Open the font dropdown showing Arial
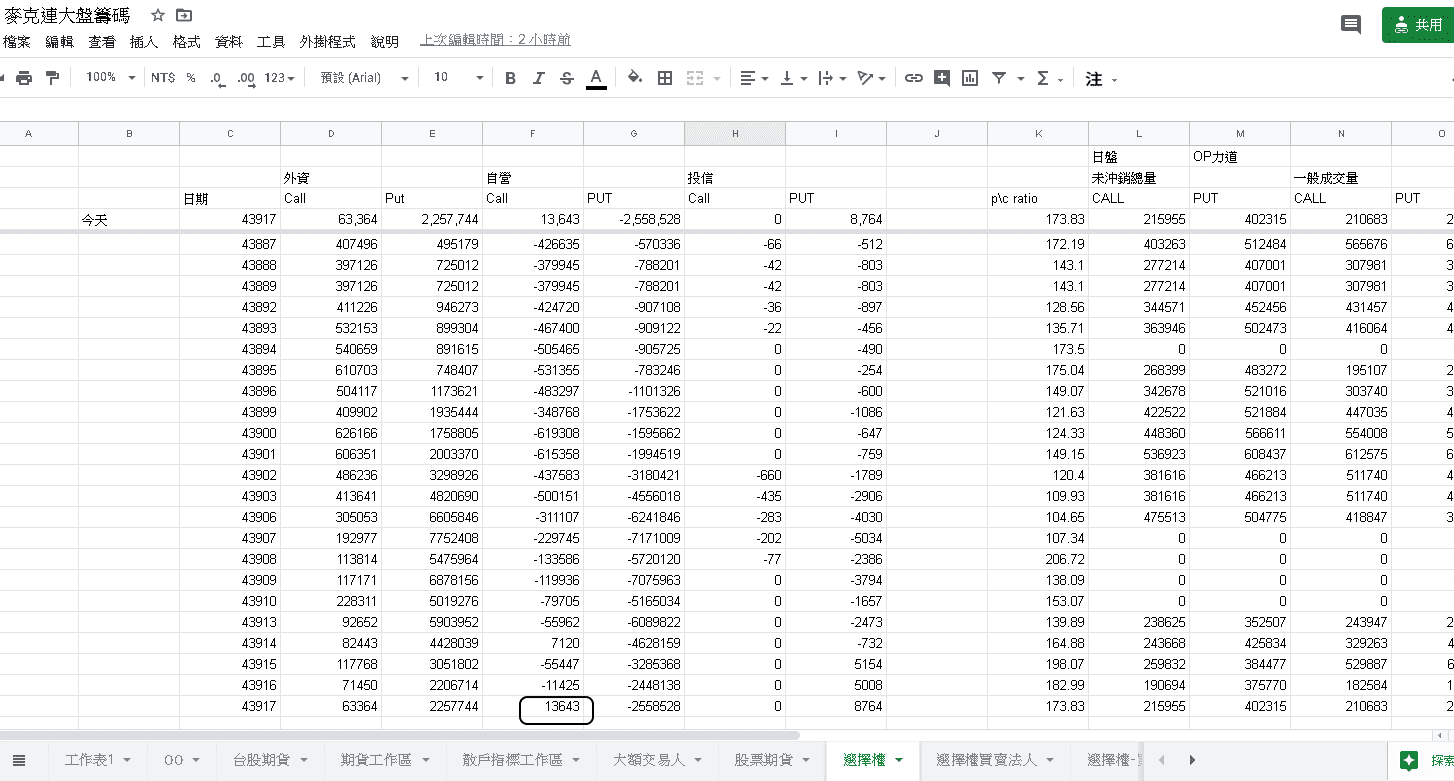The image size is (1454, 781). tap(364, 78)
